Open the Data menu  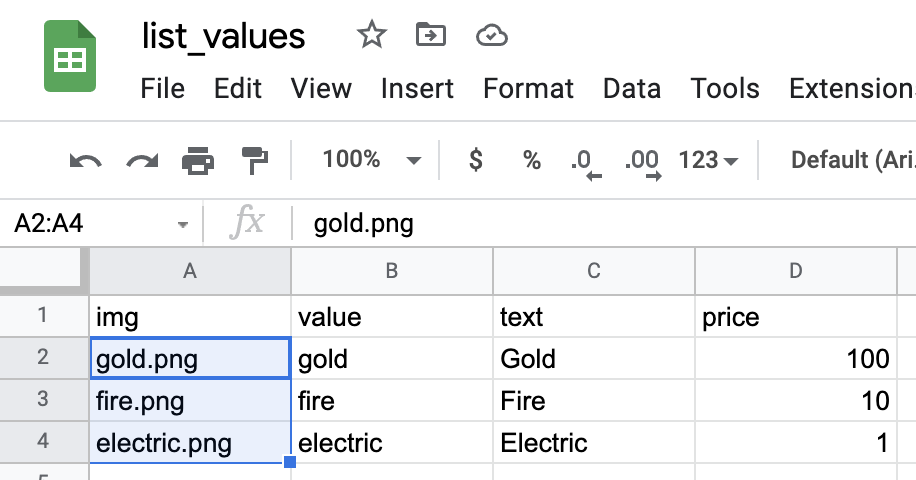coord(631,88)
